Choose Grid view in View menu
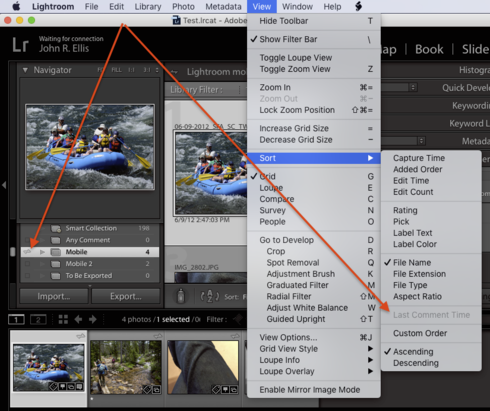The image size is (490, 411). [314, 176]
